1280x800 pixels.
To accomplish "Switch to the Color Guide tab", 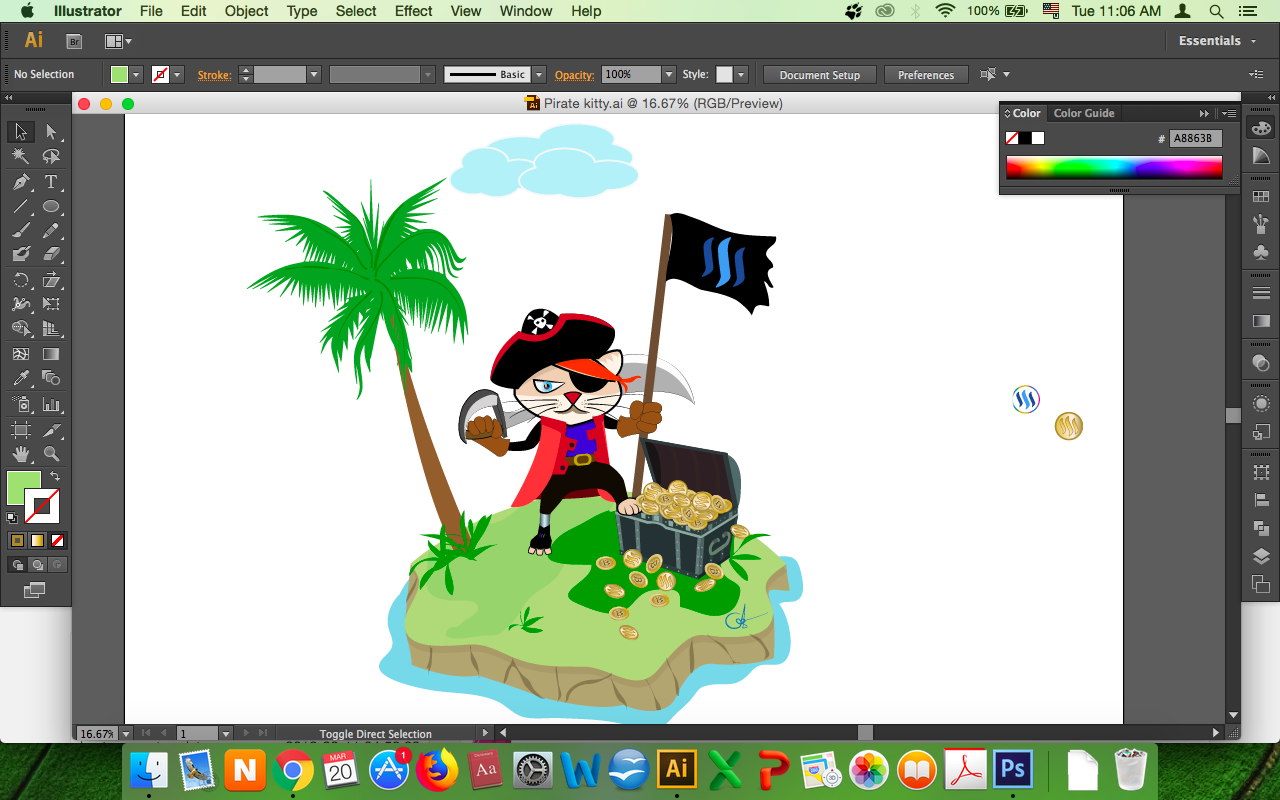I will click(1084, 113).
